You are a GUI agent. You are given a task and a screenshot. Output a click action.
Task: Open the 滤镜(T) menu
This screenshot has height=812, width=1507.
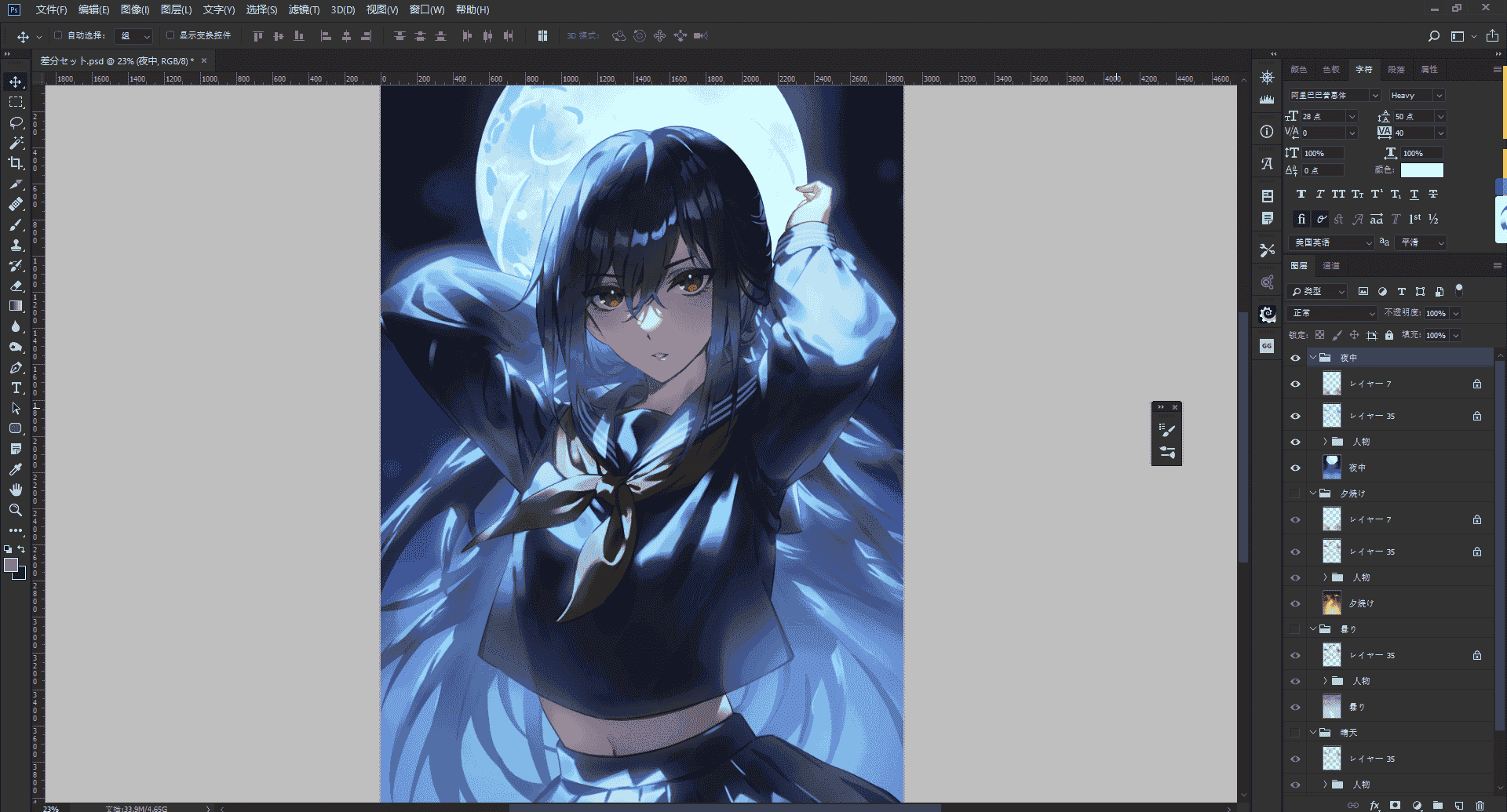coord(304,9)
